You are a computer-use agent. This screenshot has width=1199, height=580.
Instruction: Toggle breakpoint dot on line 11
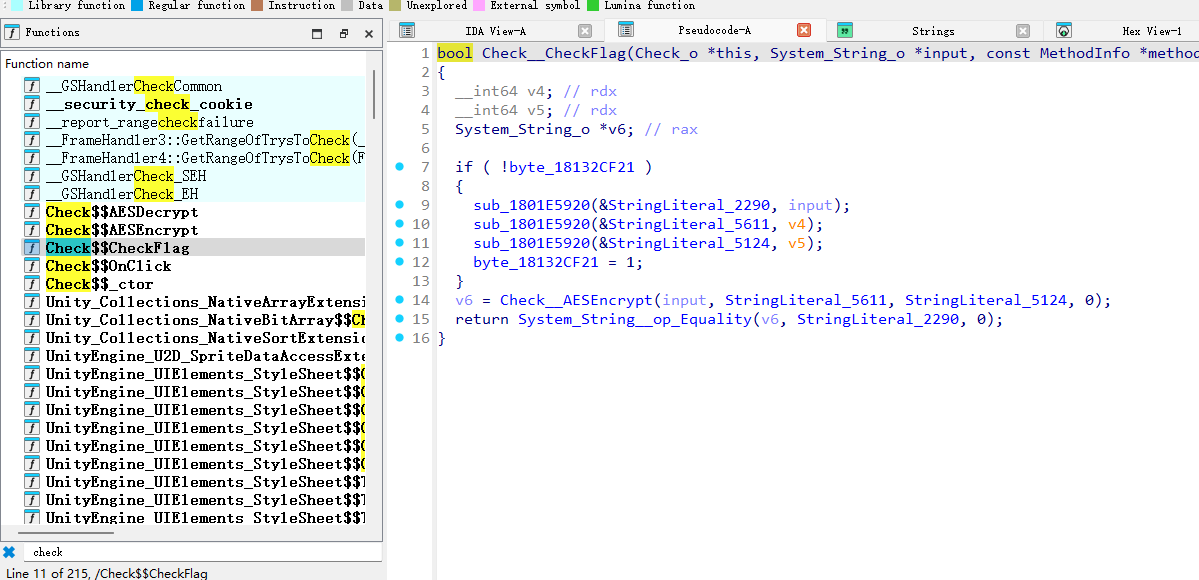[x=399, y=243]
